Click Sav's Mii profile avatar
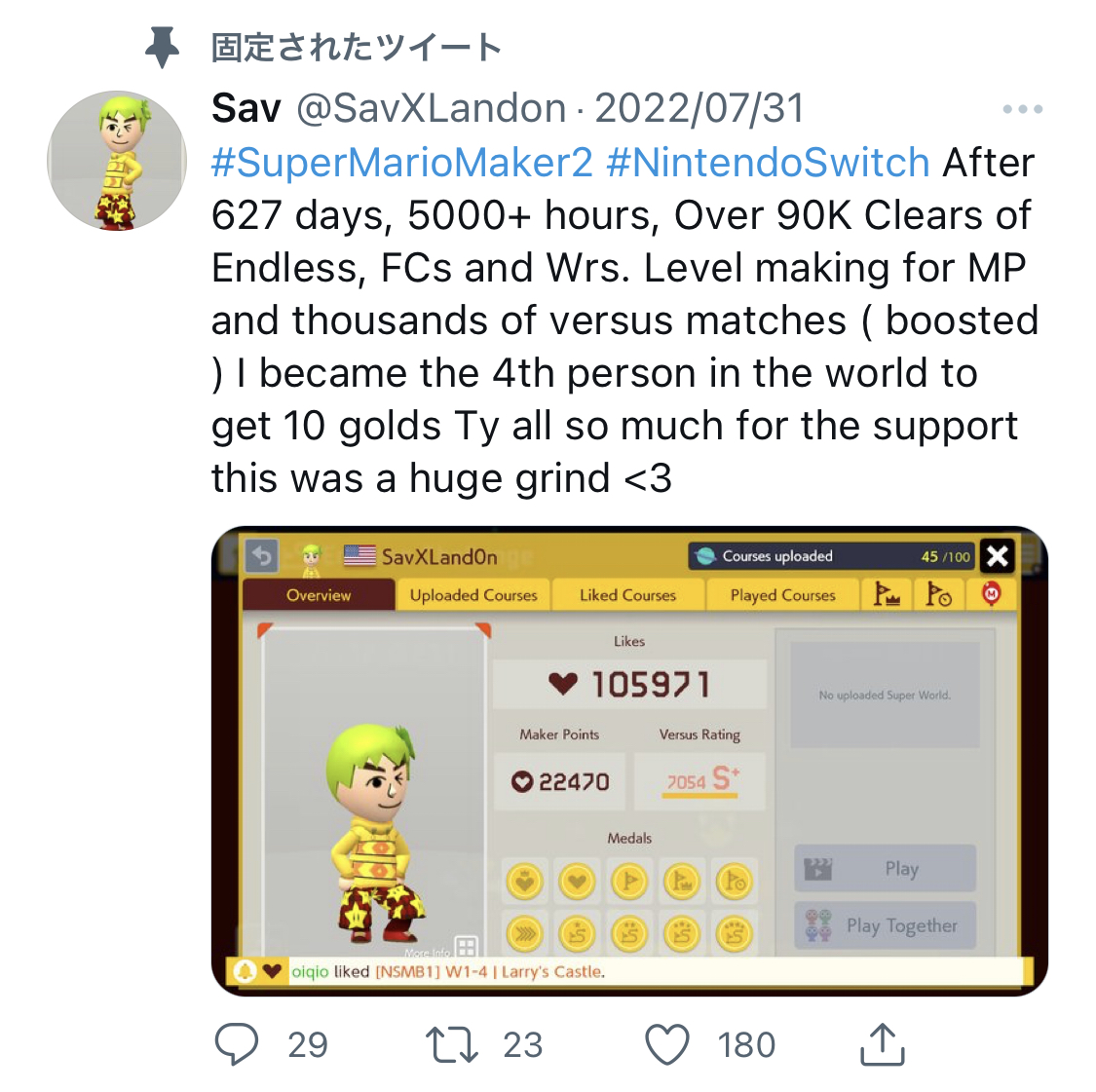 pos(117,161)
